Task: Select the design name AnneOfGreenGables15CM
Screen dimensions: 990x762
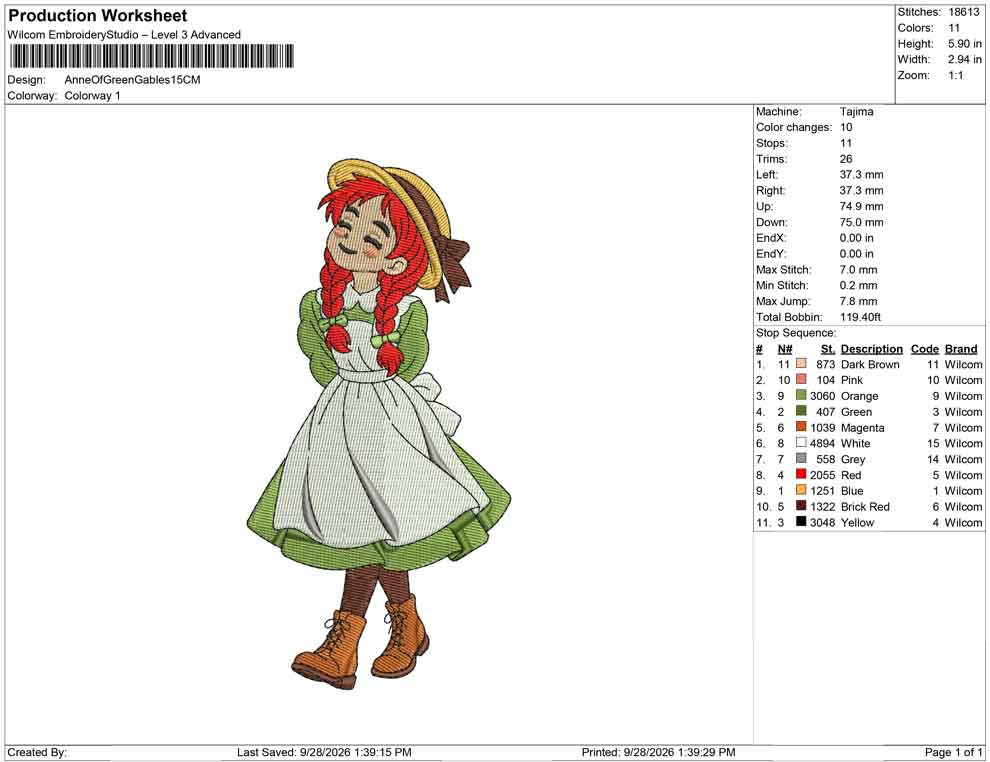Action: click(133, 80)
